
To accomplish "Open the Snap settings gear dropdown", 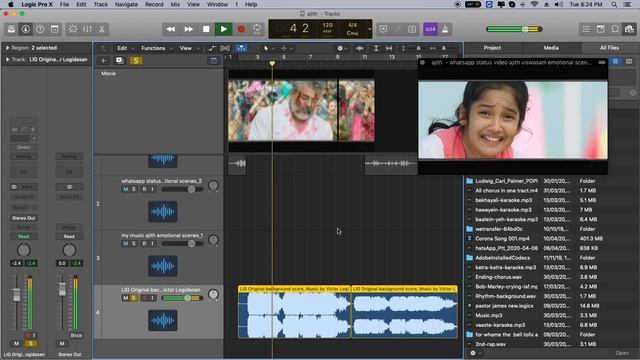I will (x=342, y=48).
